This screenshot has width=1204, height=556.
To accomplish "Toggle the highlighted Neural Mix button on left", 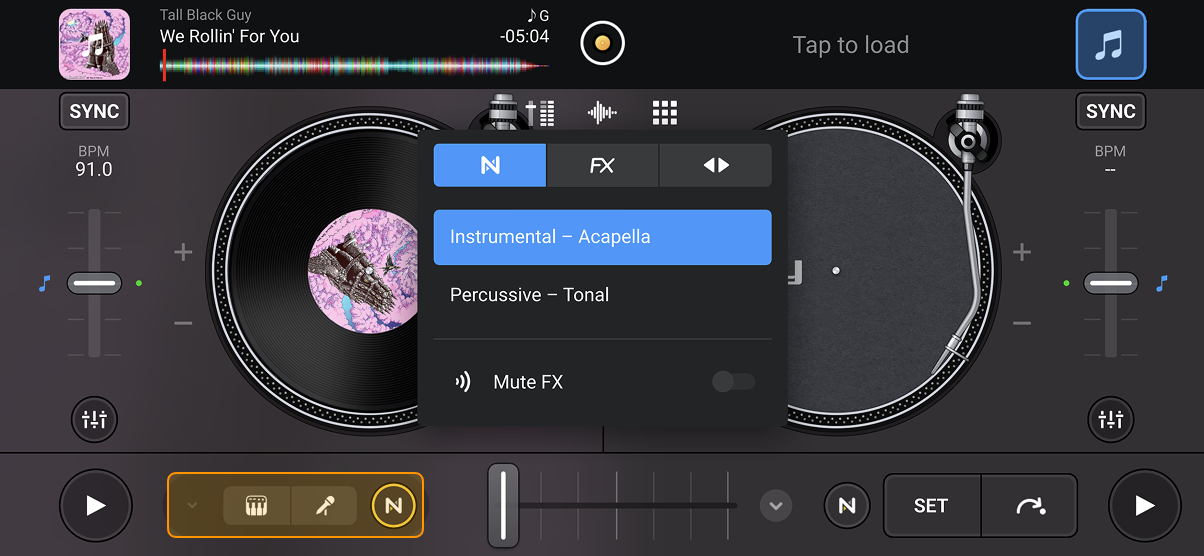I will [393, 506].
